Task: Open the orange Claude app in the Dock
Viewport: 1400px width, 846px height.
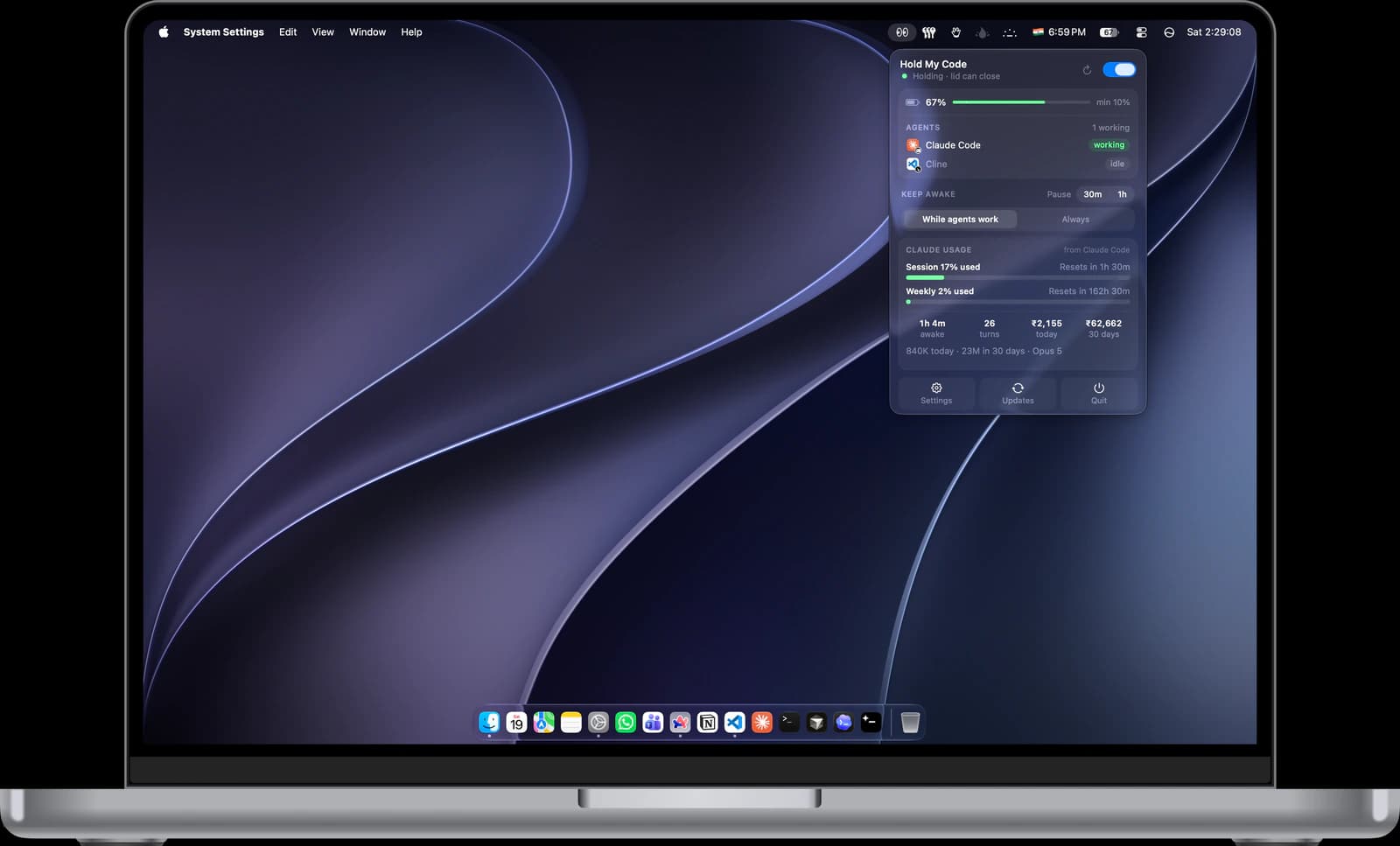Action: pyautogui.click(x=762, y=722)
